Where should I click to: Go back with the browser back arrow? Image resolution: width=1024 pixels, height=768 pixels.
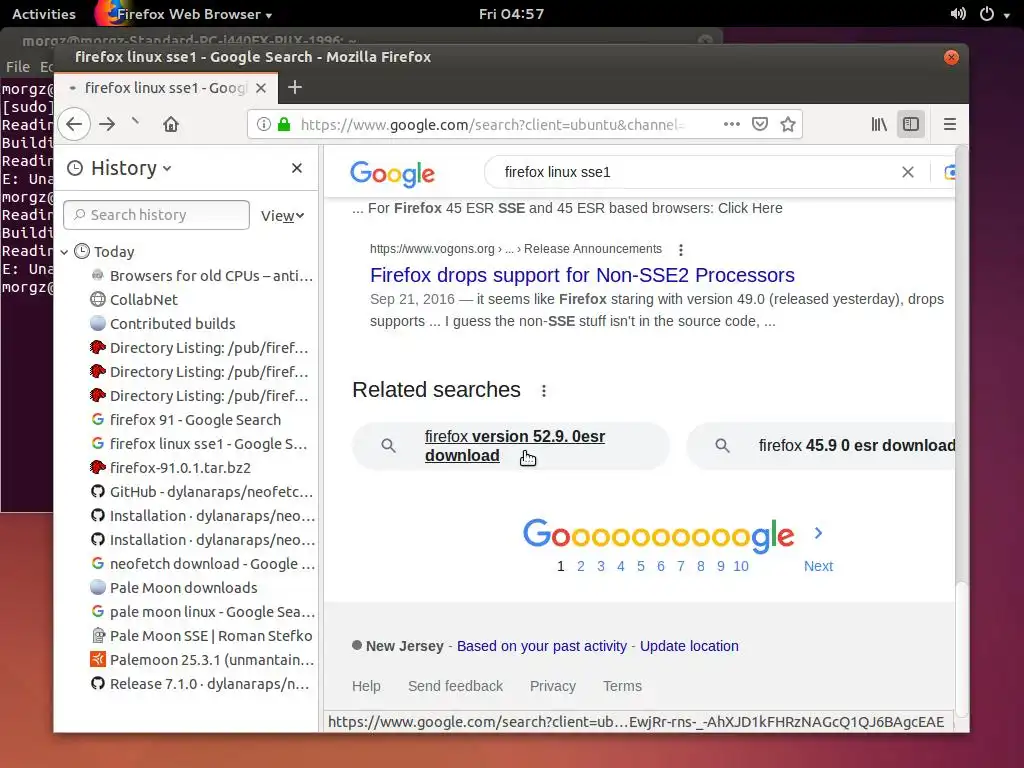pos(74,124)
